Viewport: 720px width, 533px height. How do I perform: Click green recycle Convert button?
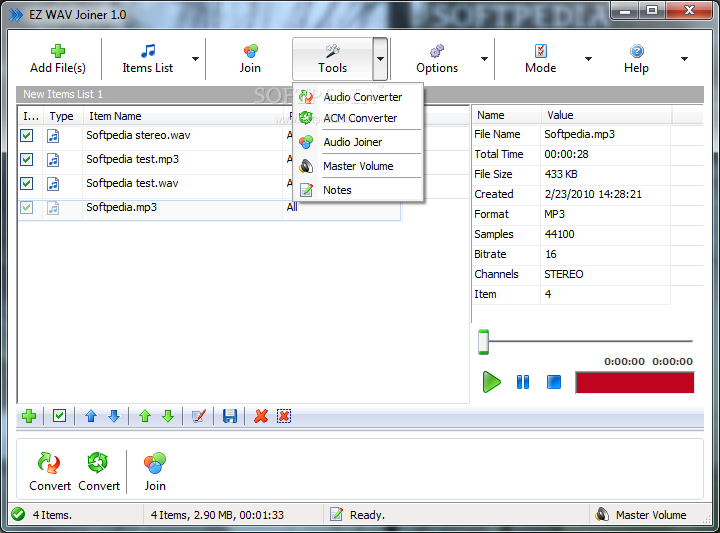tap(99, 471)
